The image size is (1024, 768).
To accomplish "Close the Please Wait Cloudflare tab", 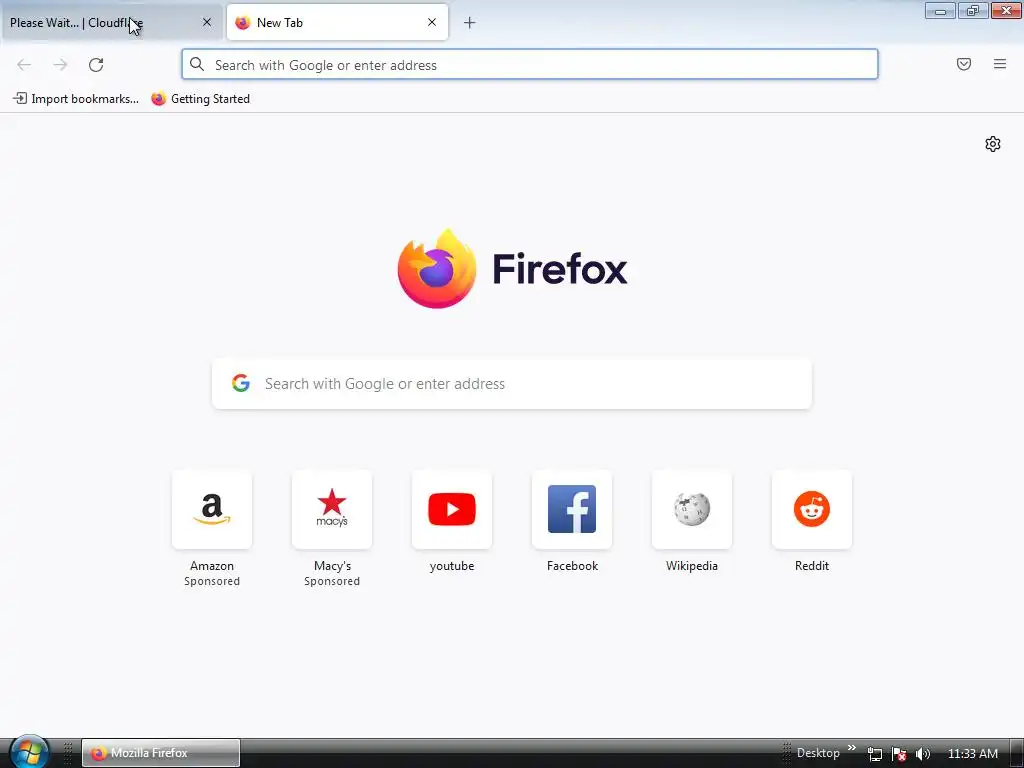I will [x=207, y=22].
